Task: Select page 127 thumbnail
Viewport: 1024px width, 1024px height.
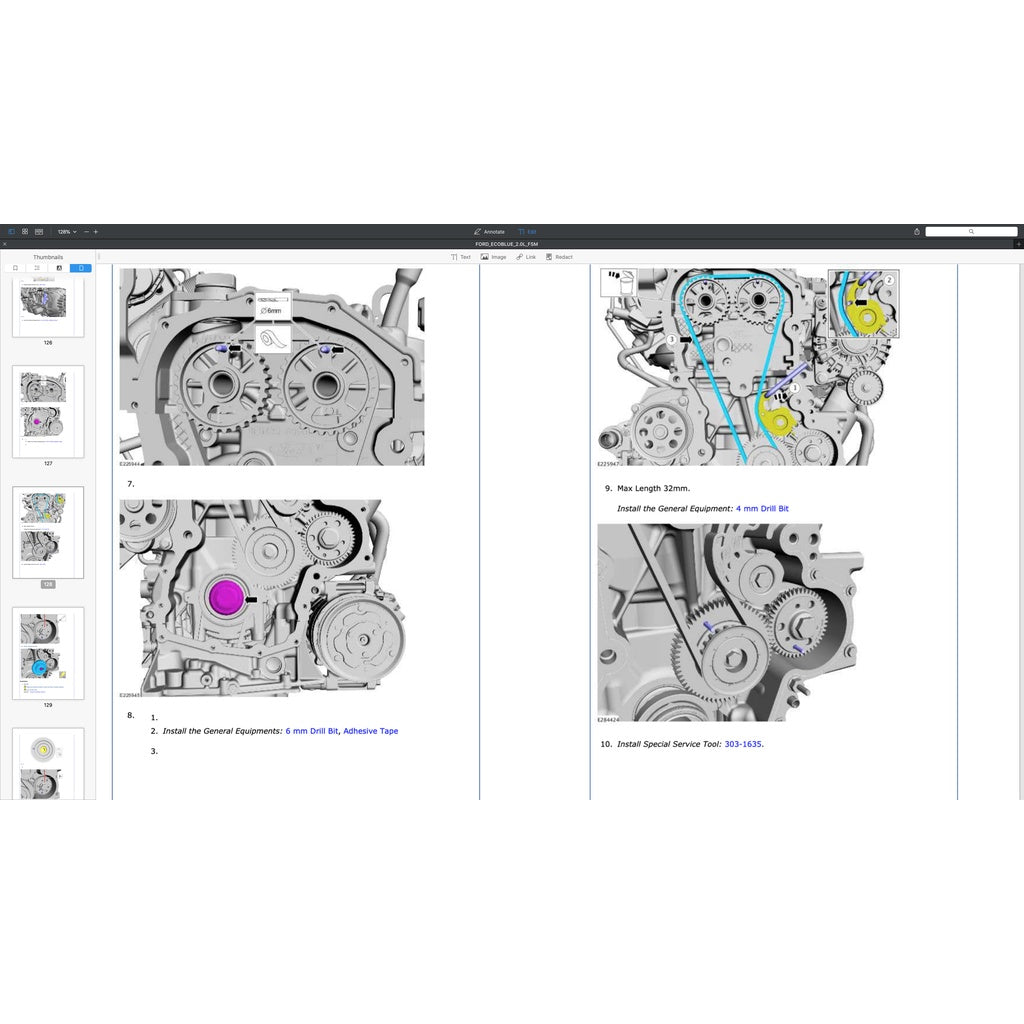Action: coord(47,410)
